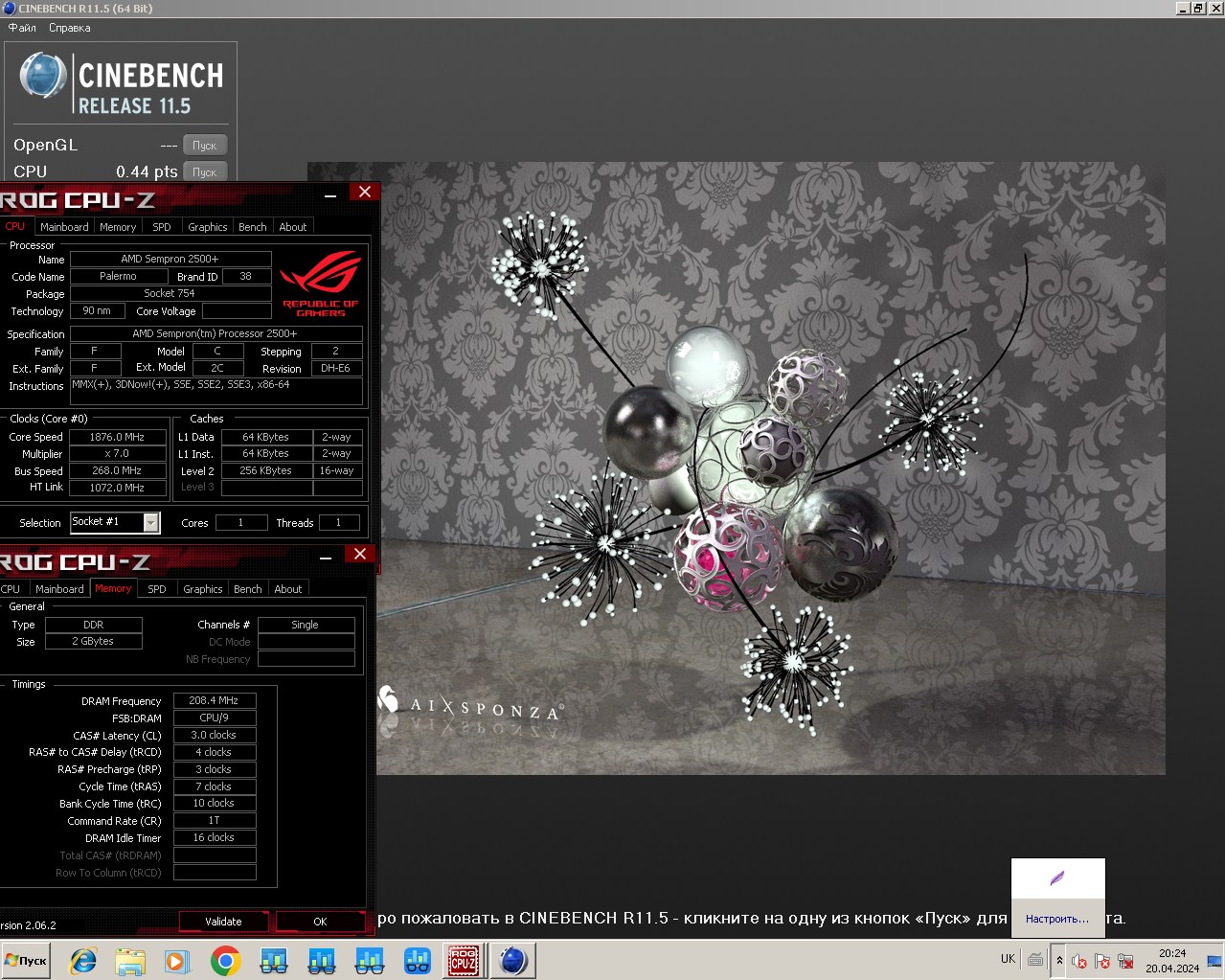Click Validate in CPU-Z Memory window
This screenshot has width=1225, height=980.
click(223, 922)
